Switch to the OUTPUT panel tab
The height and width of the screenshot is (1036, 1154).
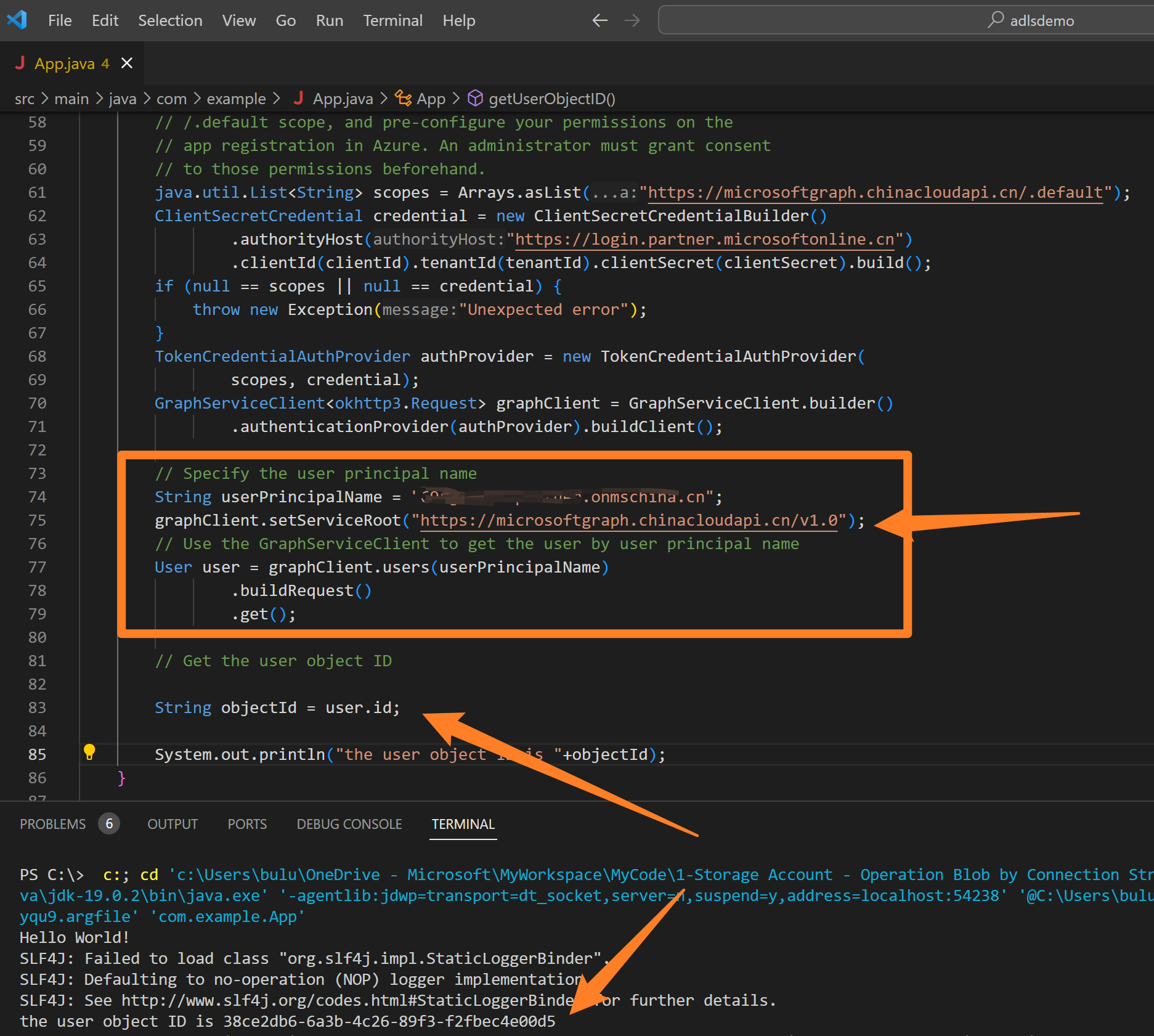tap(173, 824)
